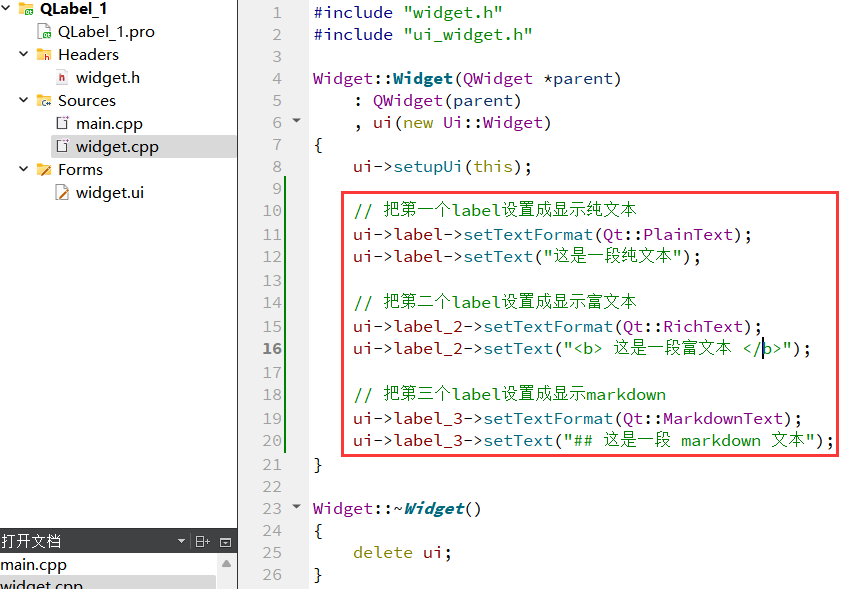This screenshot has width=844, height=589.
Task: Click on Qt::RichText in line 15
Action: click(683, 327)
